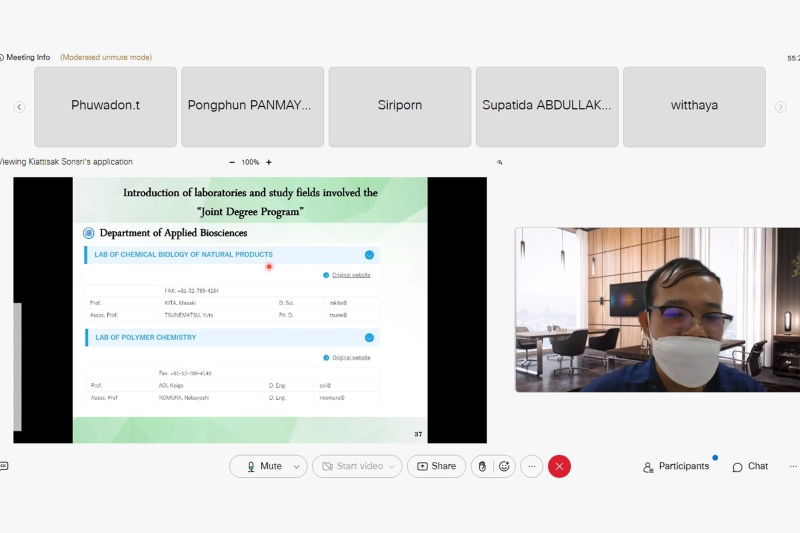Expand the Mute audio options arrow
This screenshot has width=800, height=533.
click(x=296, y=466)
